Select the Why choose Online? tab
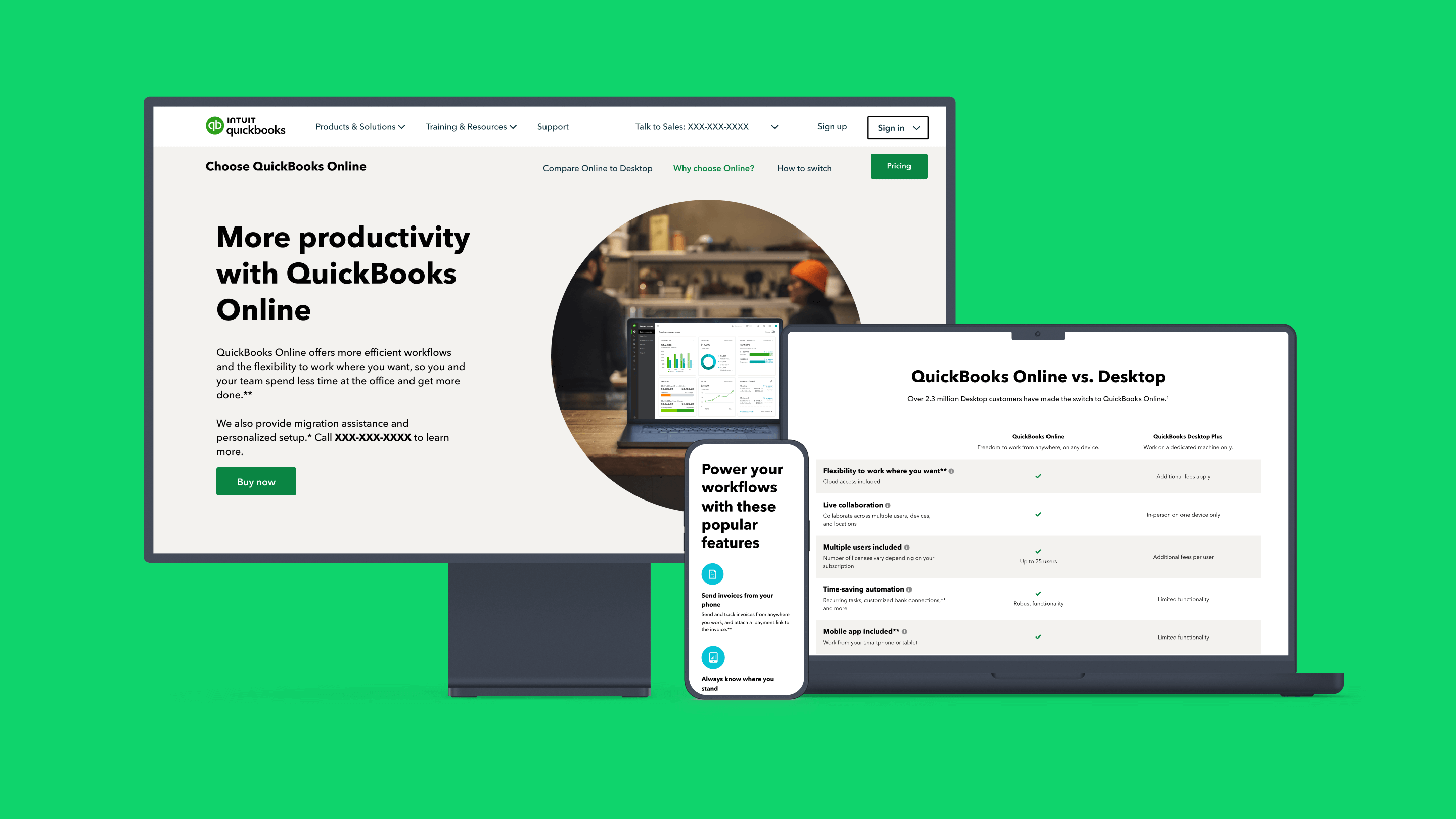The height and width of the screenshot is (819, 1456). click(715, 168)
